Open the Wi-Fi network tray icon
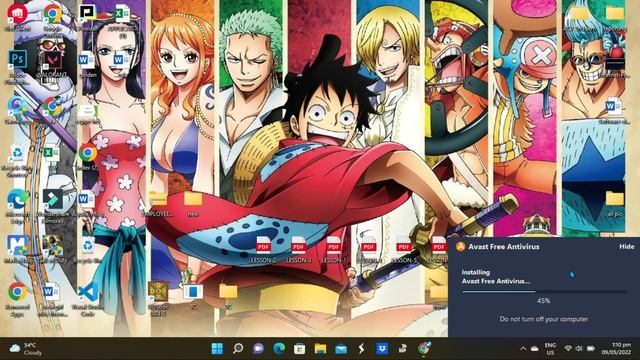 (568, 349)
